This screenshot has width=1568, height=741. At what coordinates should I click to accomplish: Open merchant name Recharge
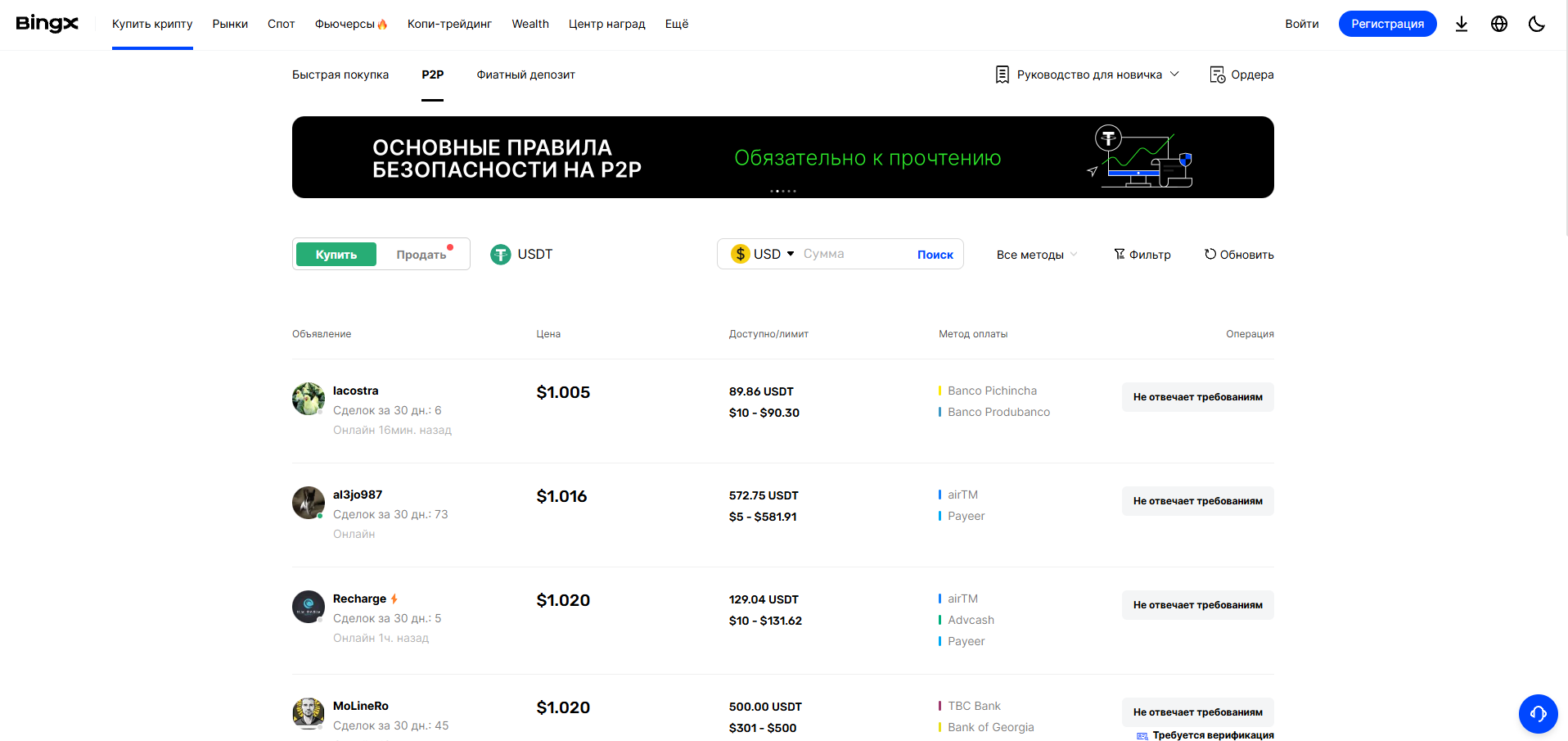coord(359,599)
